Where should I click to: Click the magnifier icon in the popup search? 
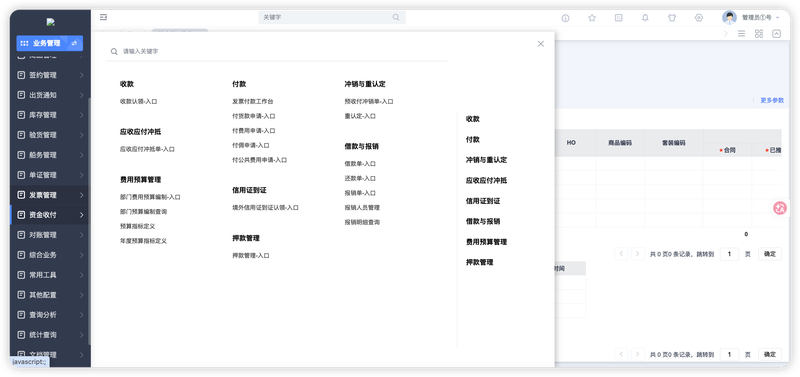coord(114,52)
